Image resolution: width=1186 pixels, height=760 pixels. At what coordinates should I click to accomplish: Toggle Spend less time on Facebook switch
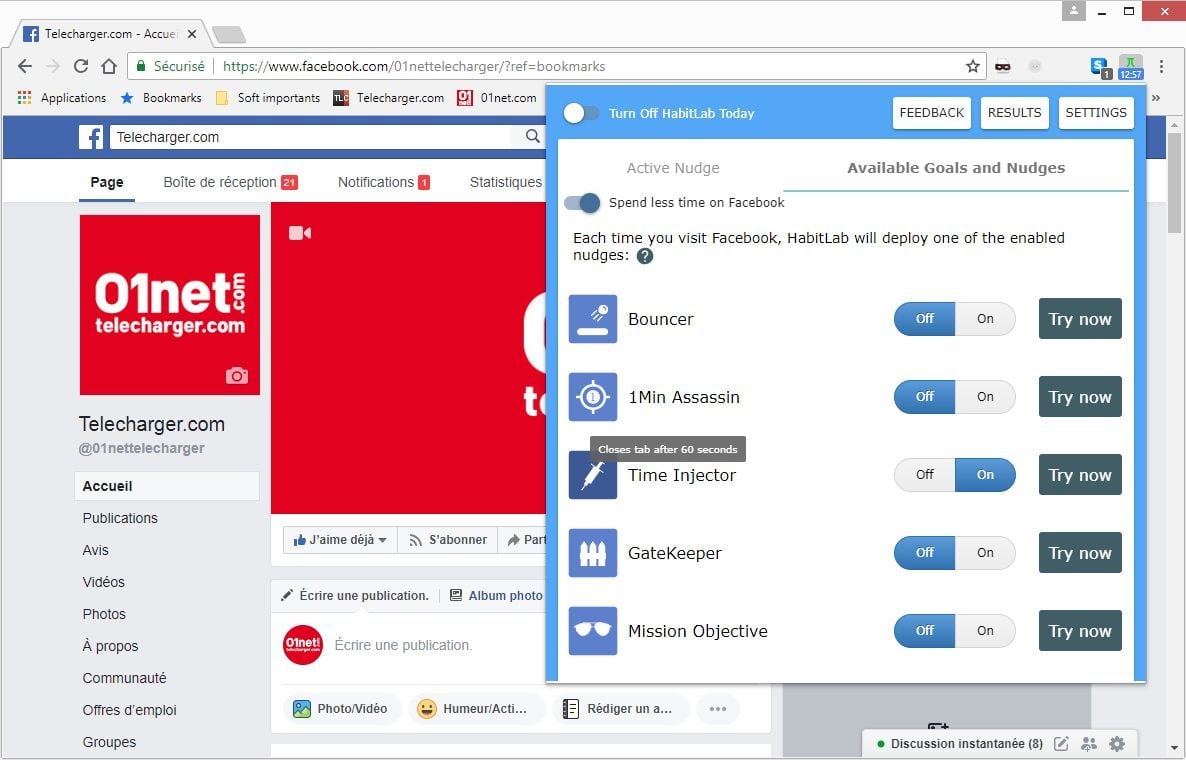coord(582,203)
